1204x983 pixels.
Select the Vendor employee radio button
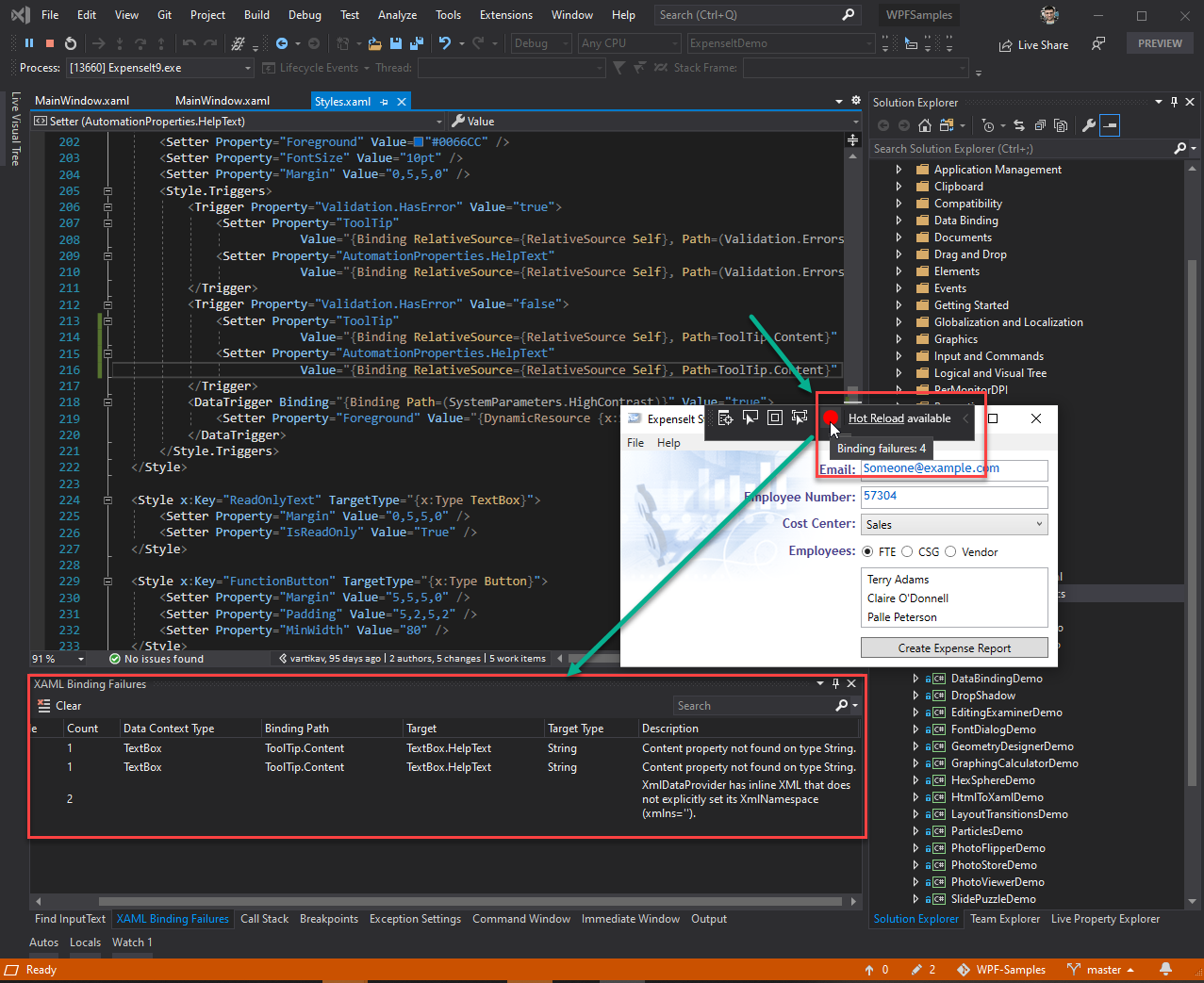point(950,552)
